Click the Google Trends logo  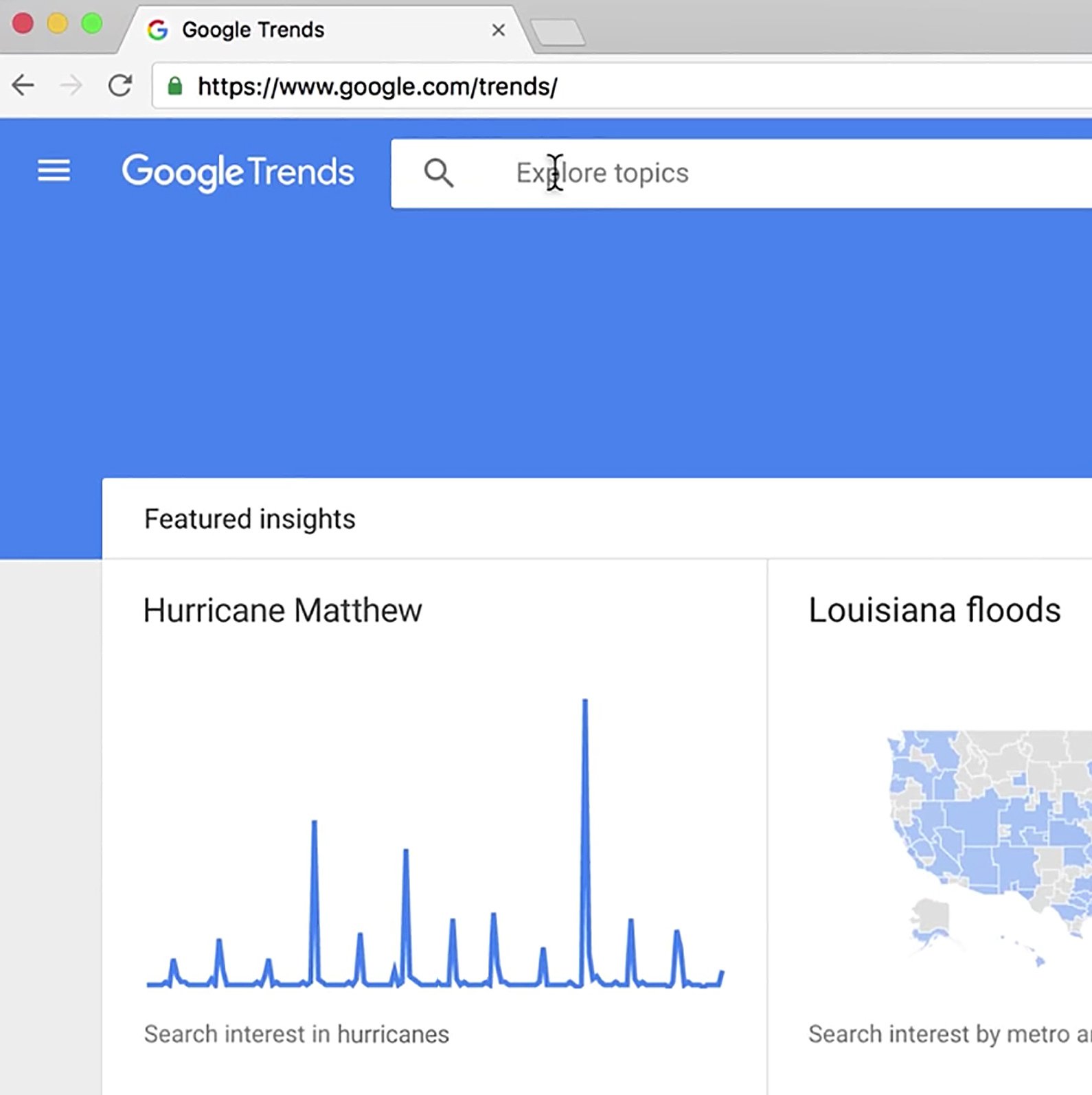point(238,172)
